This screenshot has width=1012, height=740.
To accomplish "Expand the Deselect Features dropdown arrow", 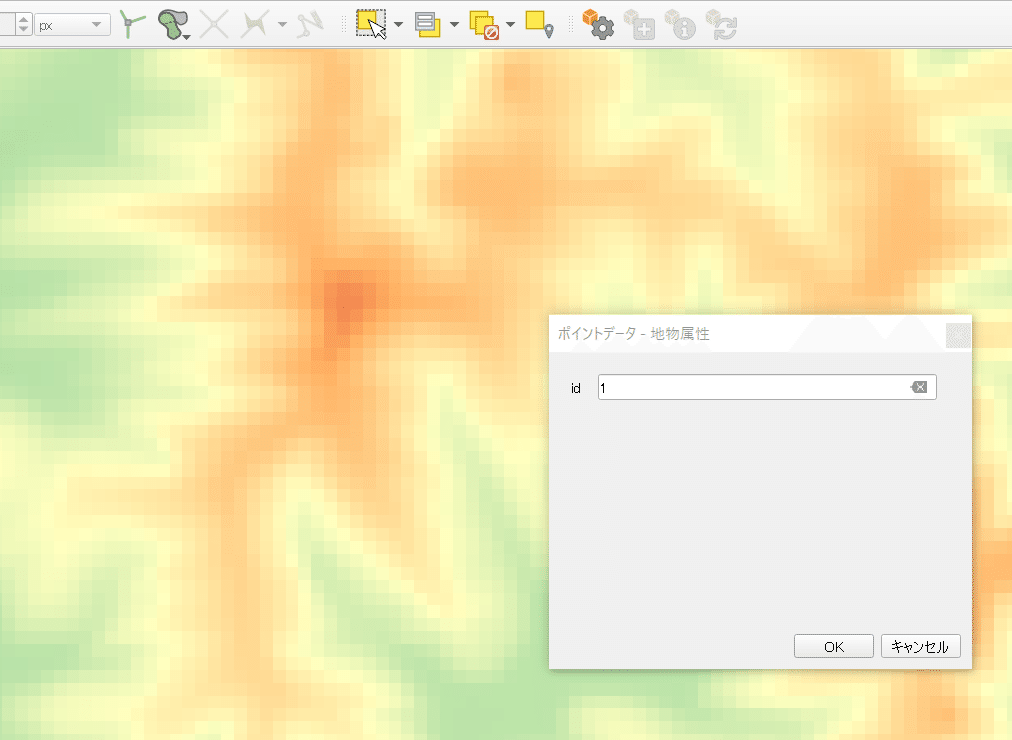I will [x=511, y=25].
